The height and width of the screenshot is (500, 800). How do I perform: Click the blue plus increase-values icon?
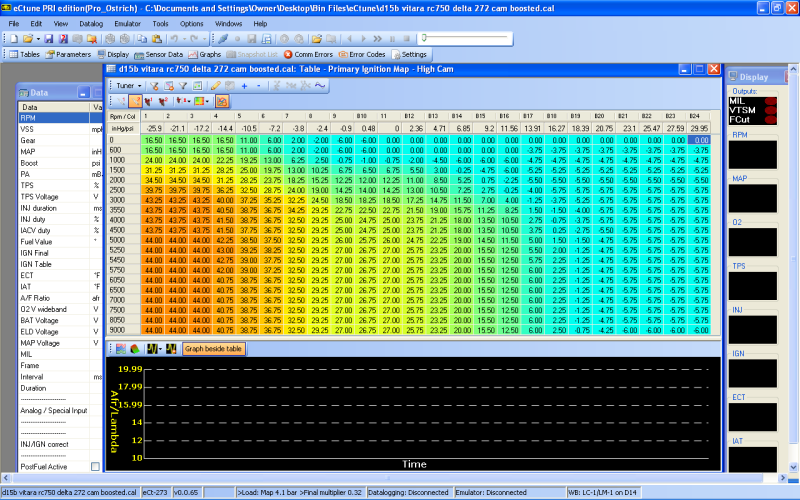[244, 86]
